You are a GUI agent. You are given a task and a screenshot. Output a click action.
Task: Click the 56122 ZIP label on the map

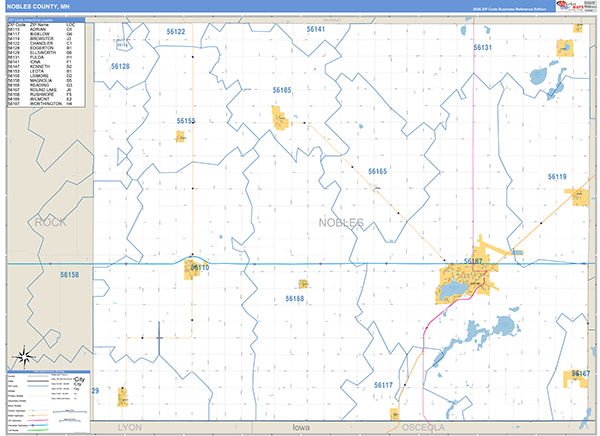coord(176,32)
